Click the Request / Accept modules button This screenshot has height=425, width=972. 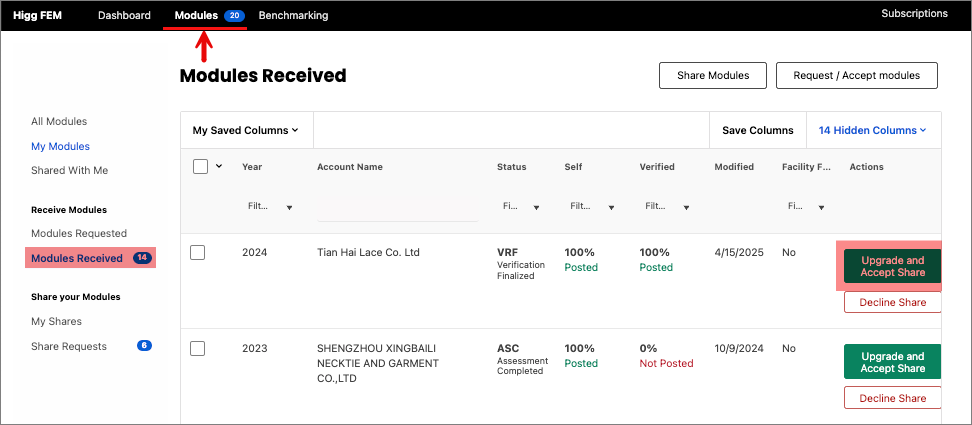coord(856,75)
